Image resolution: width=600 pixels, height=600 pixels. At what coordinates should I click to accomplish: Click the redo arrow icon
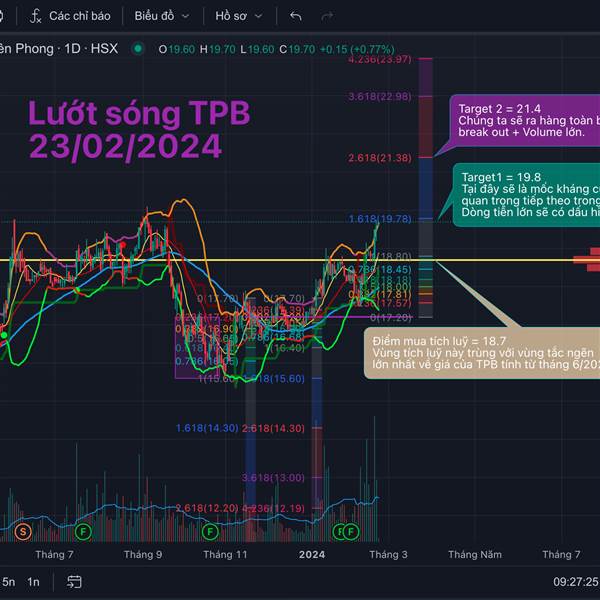tap(327, 16)
